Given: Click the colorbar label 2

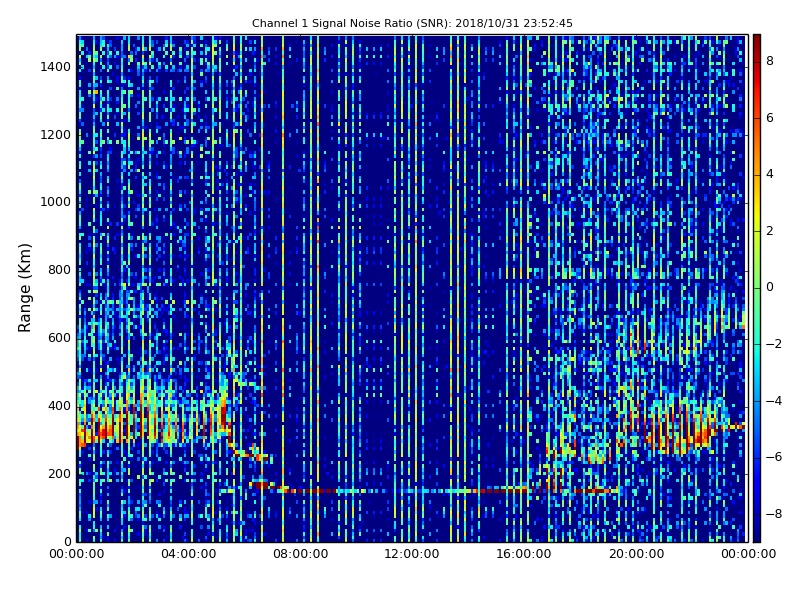Looking at the screenshot, I should (769, 231).
